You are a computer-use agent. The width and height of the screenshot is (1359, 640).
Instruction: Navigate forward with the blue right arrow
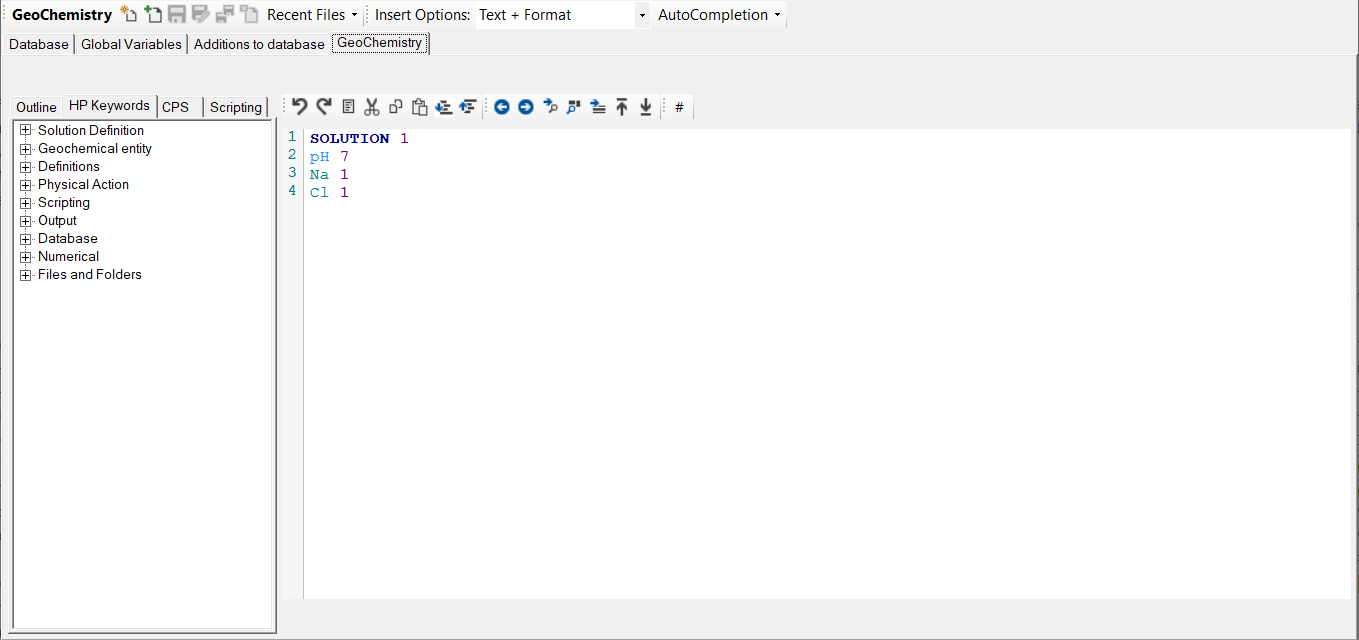526,107
